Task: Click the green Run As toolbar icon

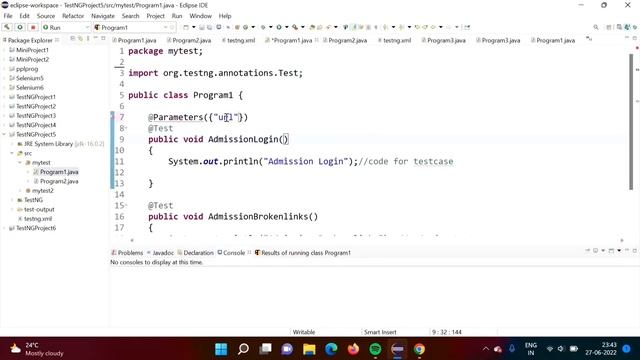Action: [x=279, y=27]
